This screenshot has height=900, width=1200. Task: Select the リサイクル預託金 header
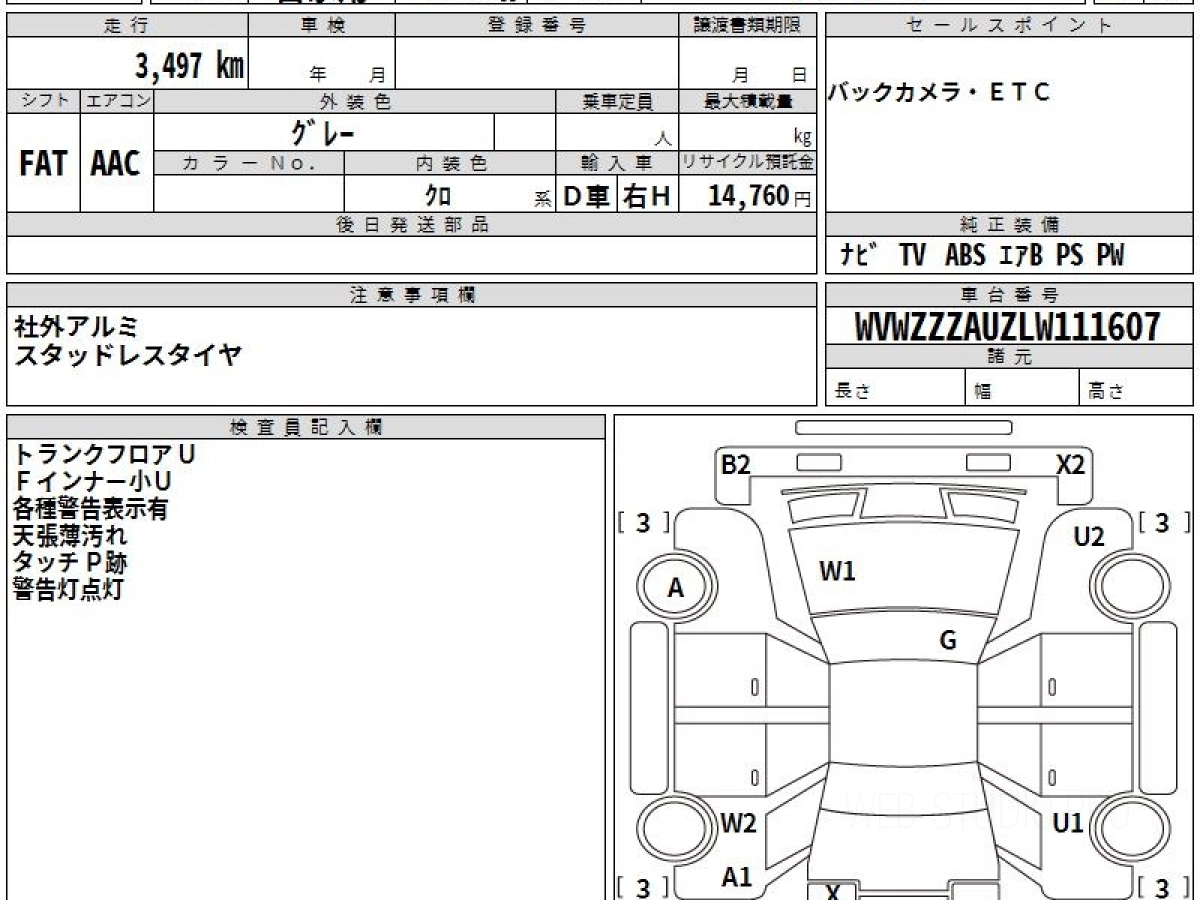748,163
